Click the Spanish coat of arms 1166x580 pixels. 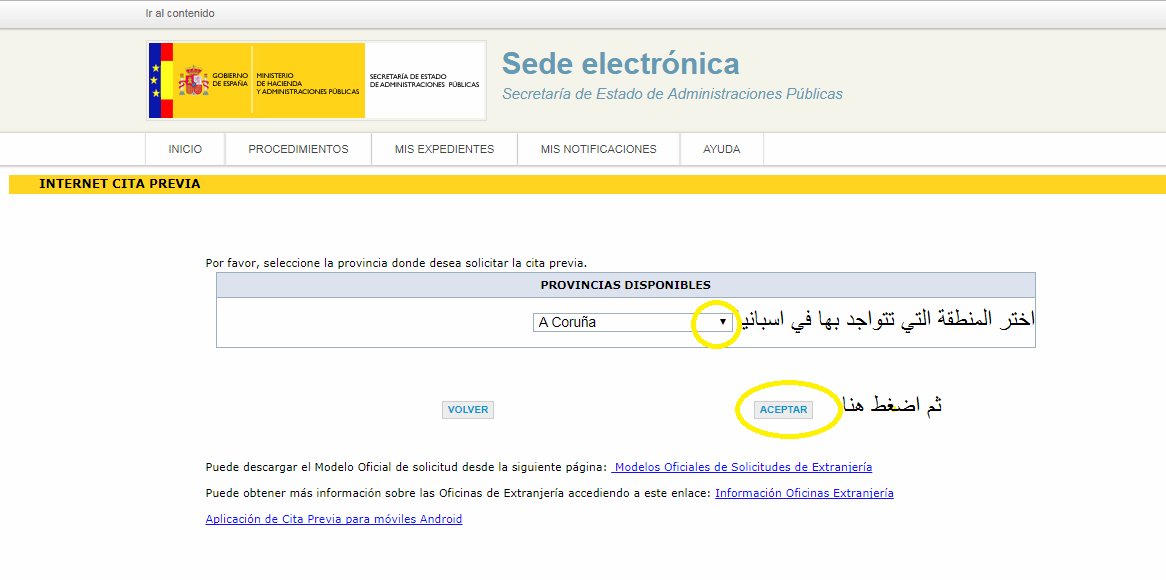click(193, 81)
